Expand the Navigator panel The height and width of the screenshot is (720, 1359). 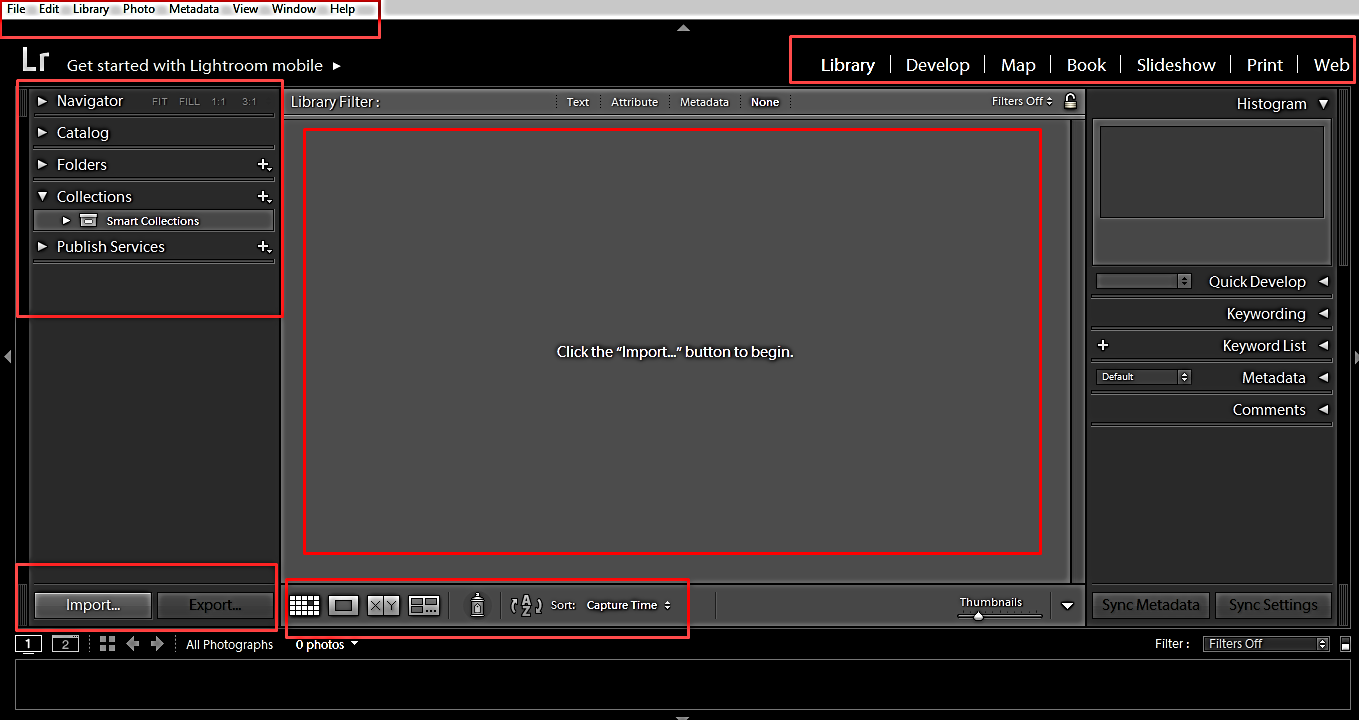(42, 101)
